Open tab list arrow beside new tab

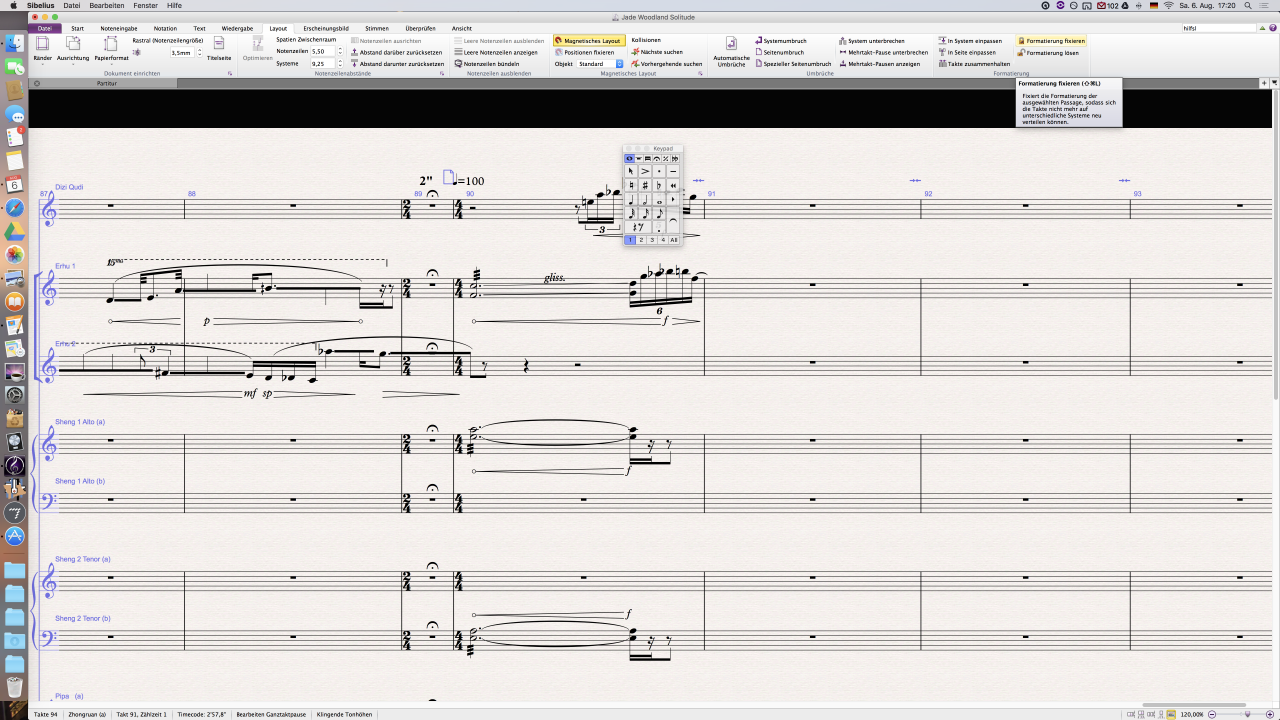[x=1274, y=83]
